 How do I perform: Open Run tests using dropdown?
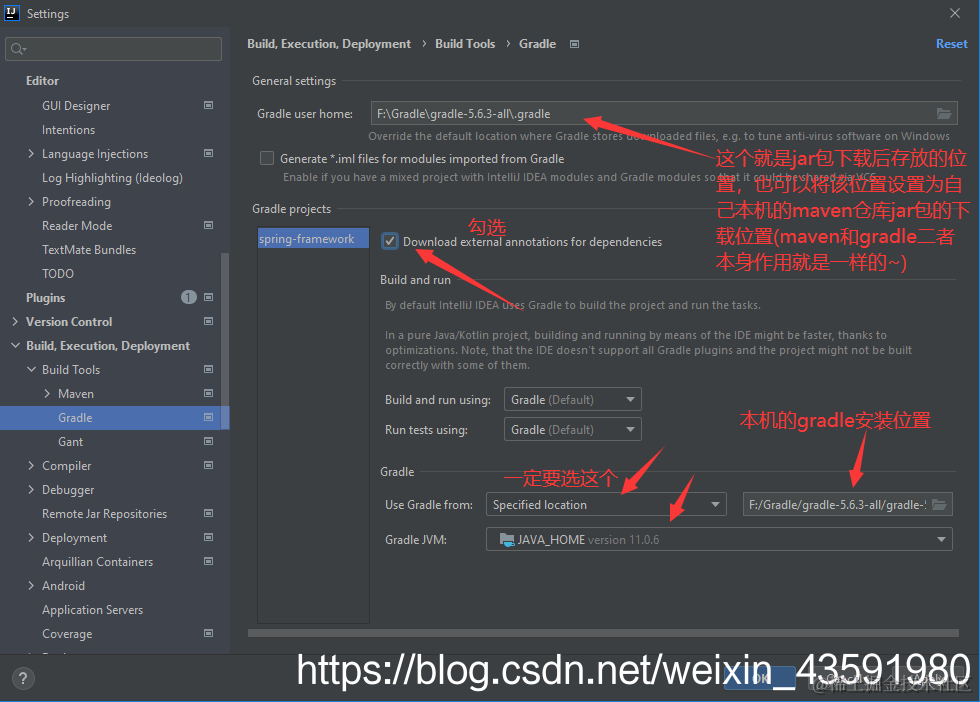pyautogui.click(x=572, y=429)
